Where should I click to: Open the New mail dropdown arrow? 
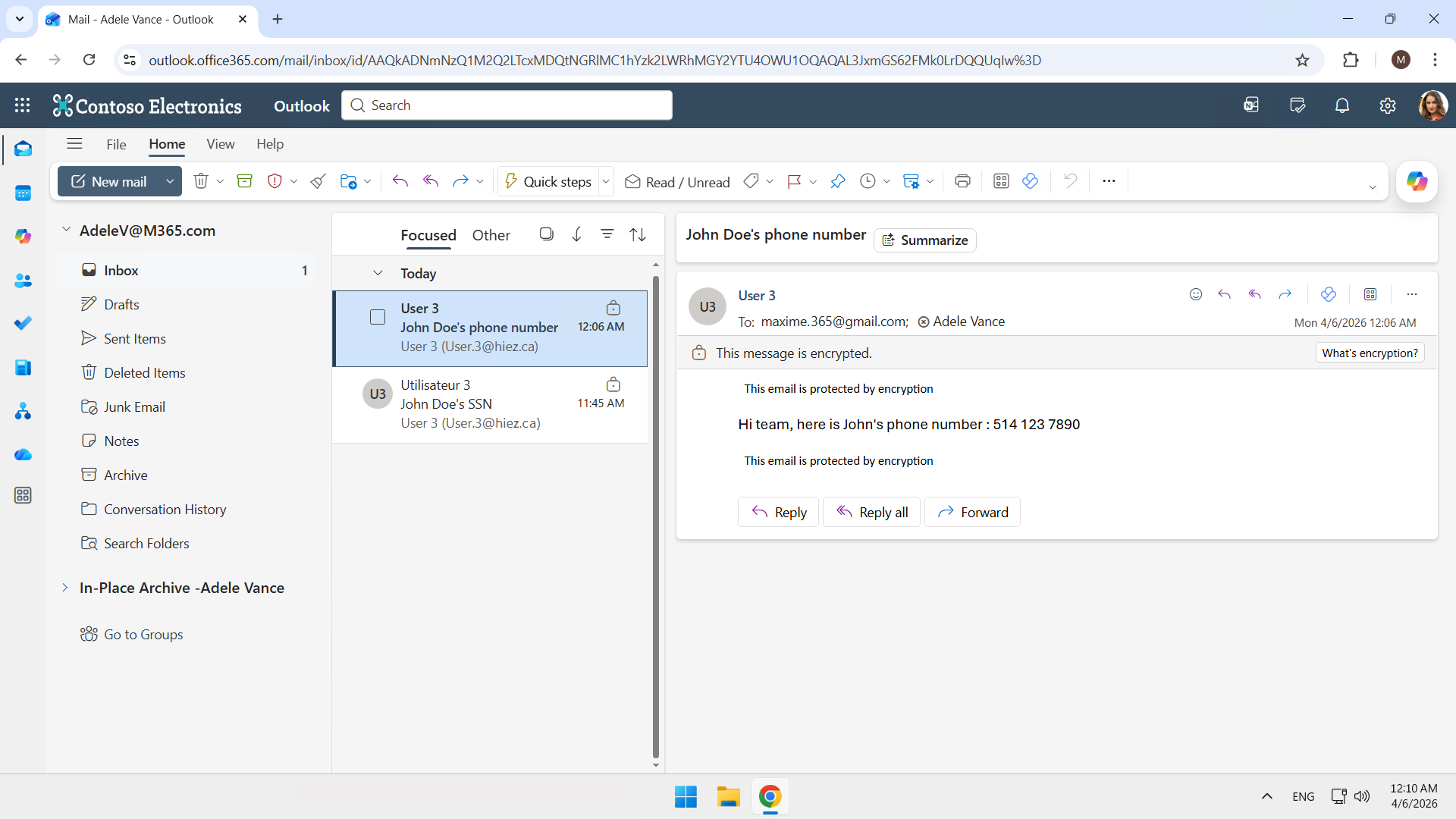(170, 182)
